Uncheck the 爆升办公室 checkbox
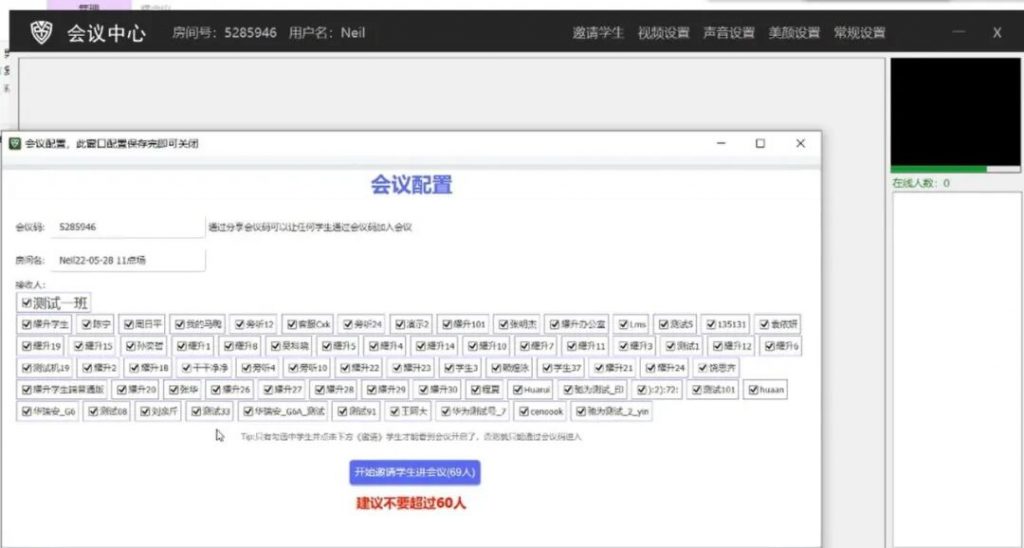The image size is (1024, 548). (x=554, y=324)
